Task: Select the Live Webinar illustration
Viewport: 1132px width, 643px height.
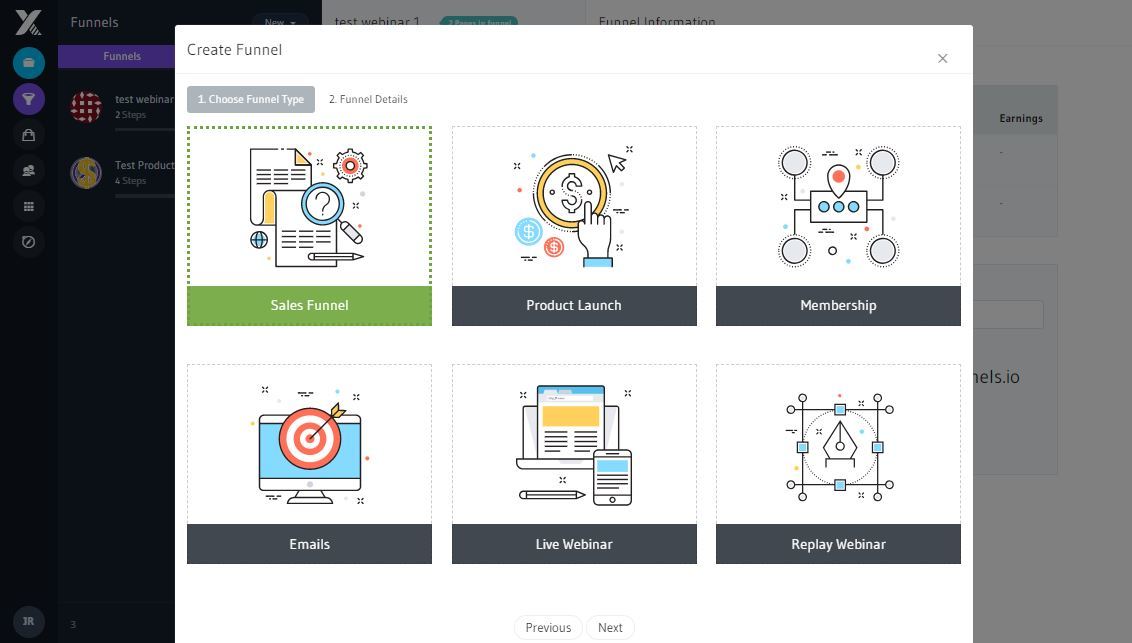Action: tap(574, 445)
